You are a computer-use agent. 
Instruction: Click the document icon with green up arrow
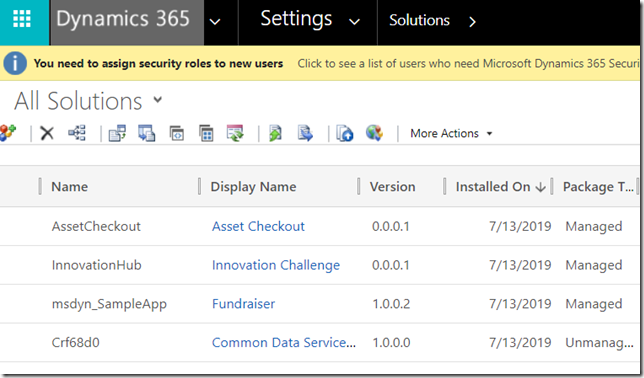(x=275, y=133)
